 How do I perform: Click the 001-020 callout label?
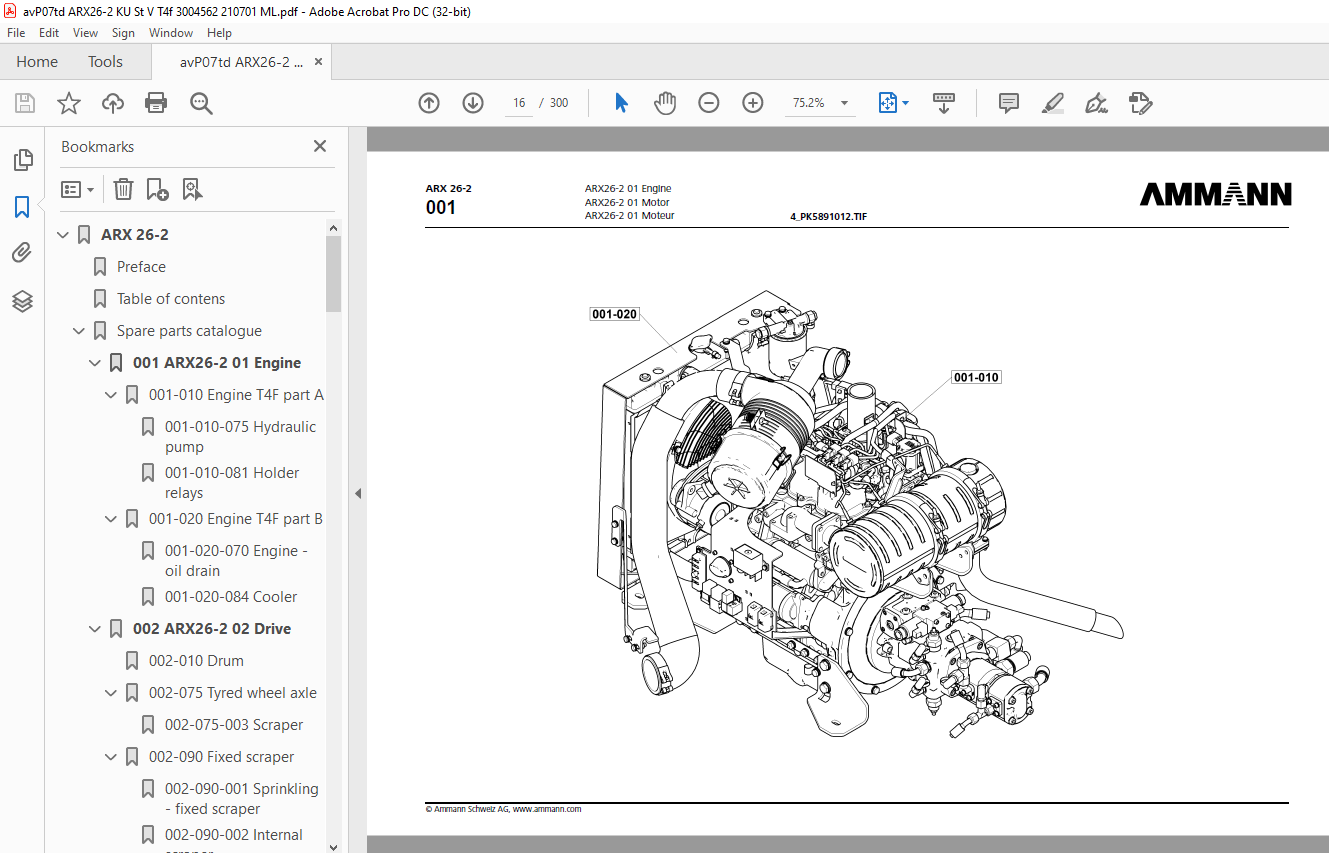click(x=614, y=314)
